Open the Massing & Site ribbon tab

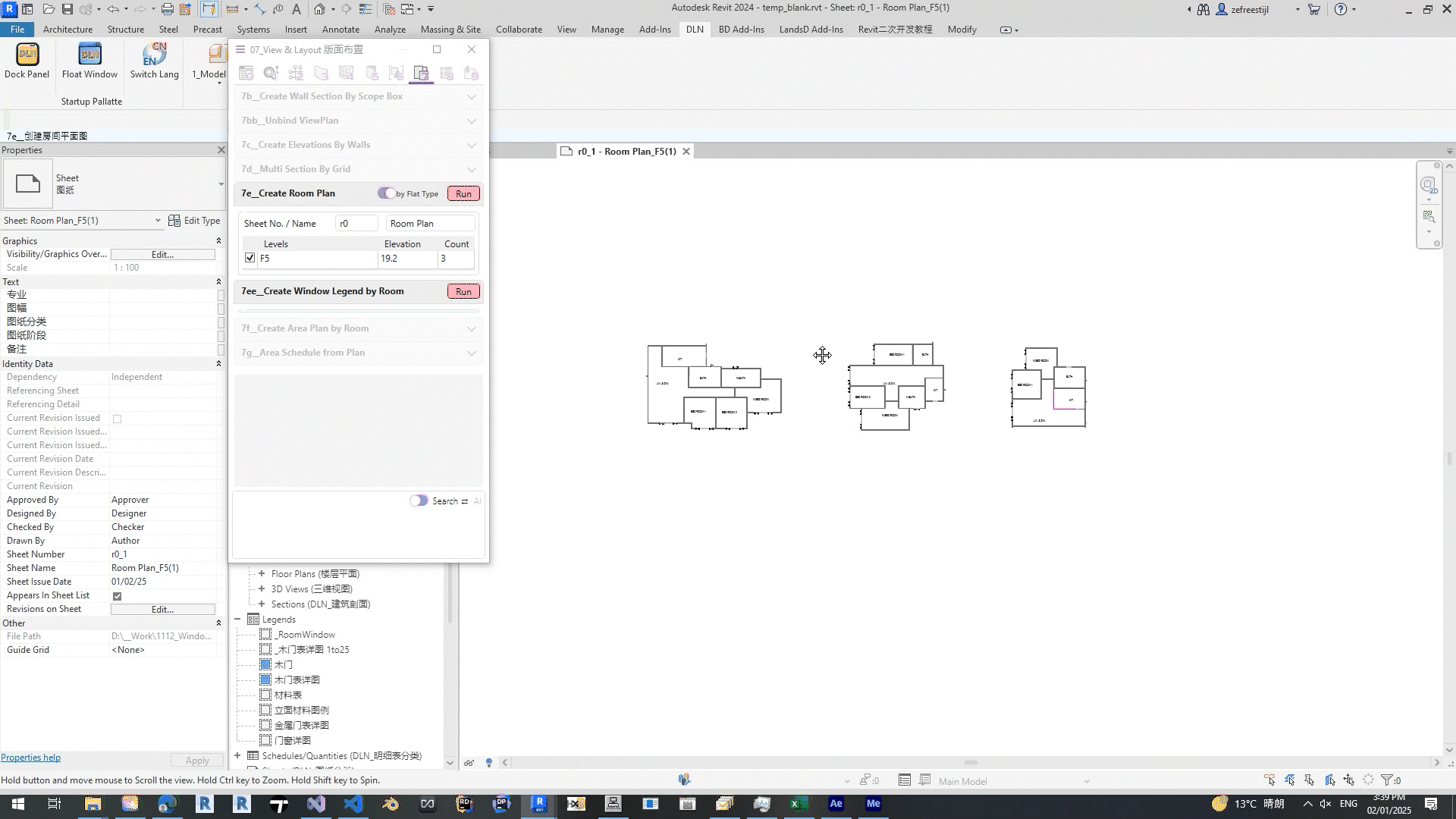pyautogui.click(x=450, y=30)
